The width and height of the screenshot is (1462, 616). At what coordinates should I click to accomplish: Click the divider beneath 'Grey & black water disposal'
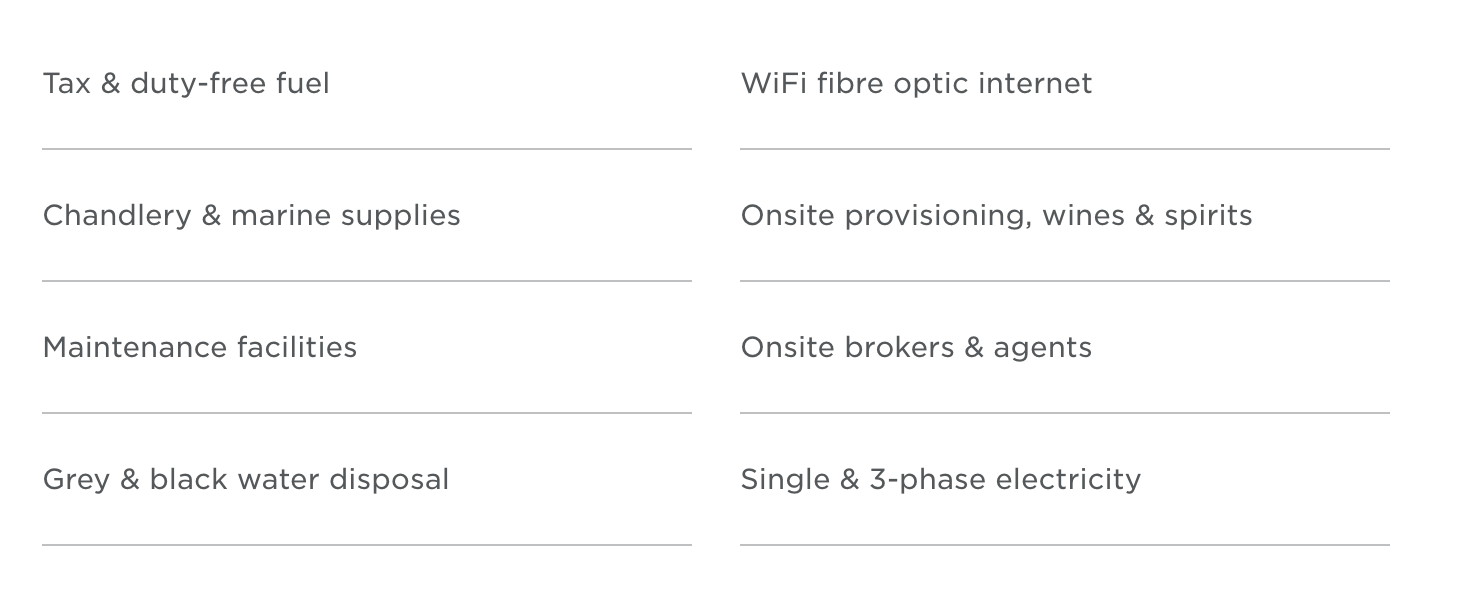pyautogui.click(x=367, y=545)
